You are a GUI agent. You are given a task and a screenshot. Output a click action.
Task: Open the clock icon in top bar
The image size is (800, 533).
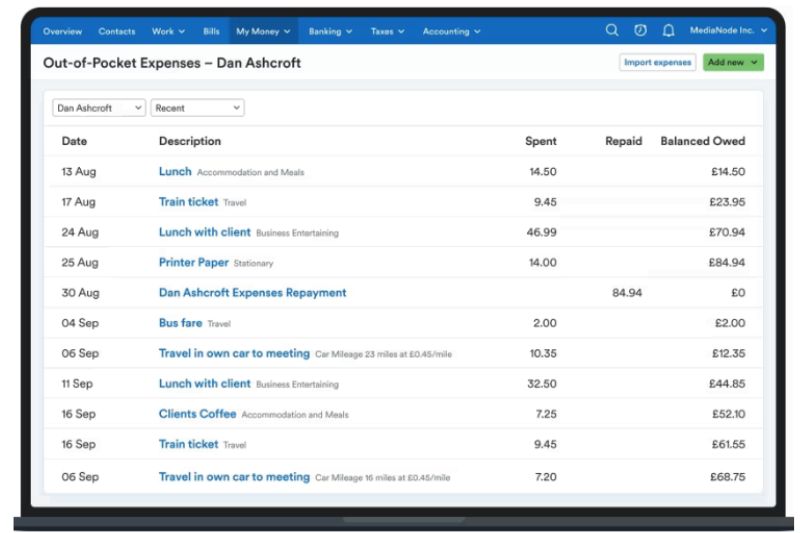[x=640, y=31]
